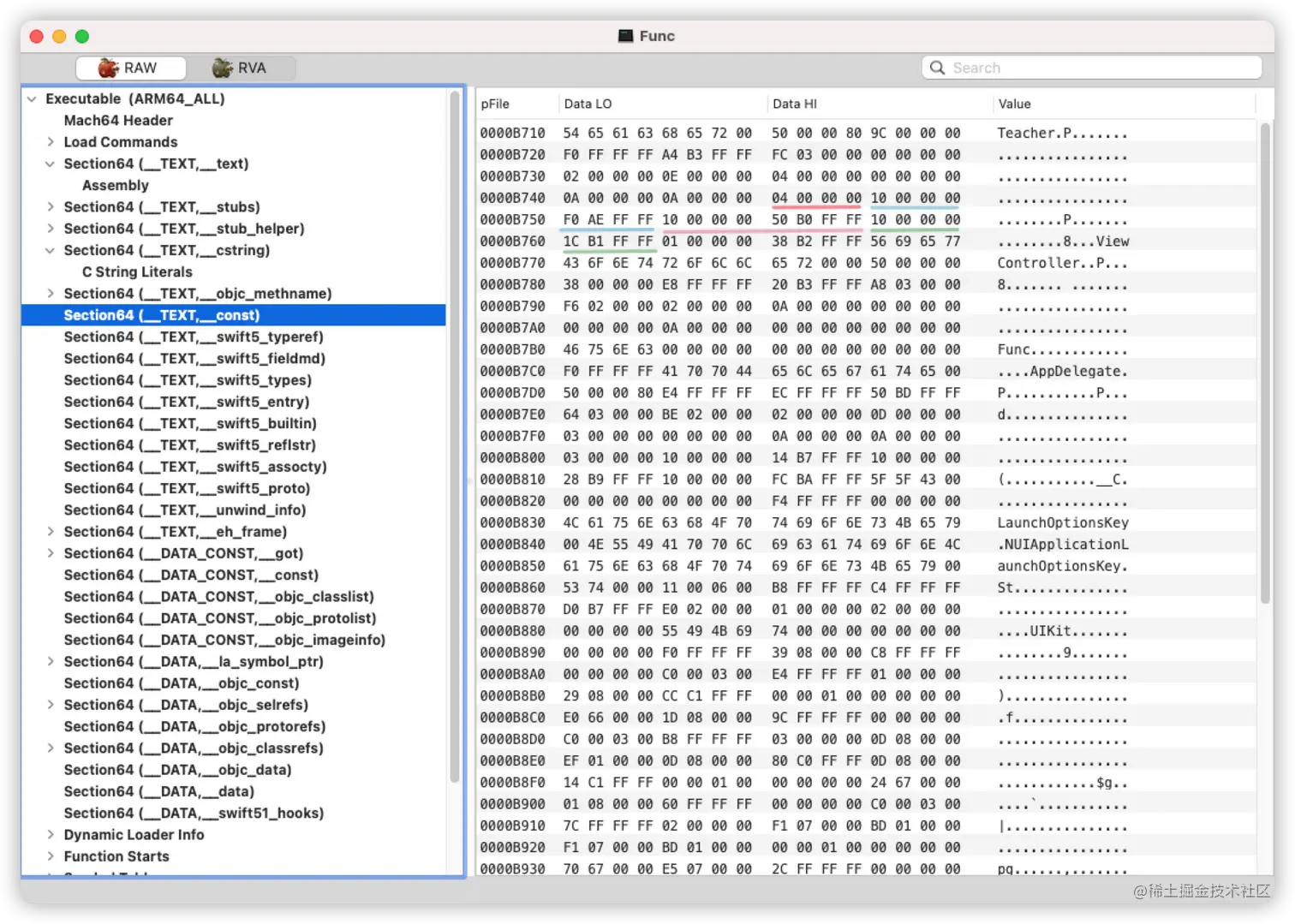Select hex row at offset 0000B710
The height and width of the screenshot is (924, 1295).
[867, 134]
